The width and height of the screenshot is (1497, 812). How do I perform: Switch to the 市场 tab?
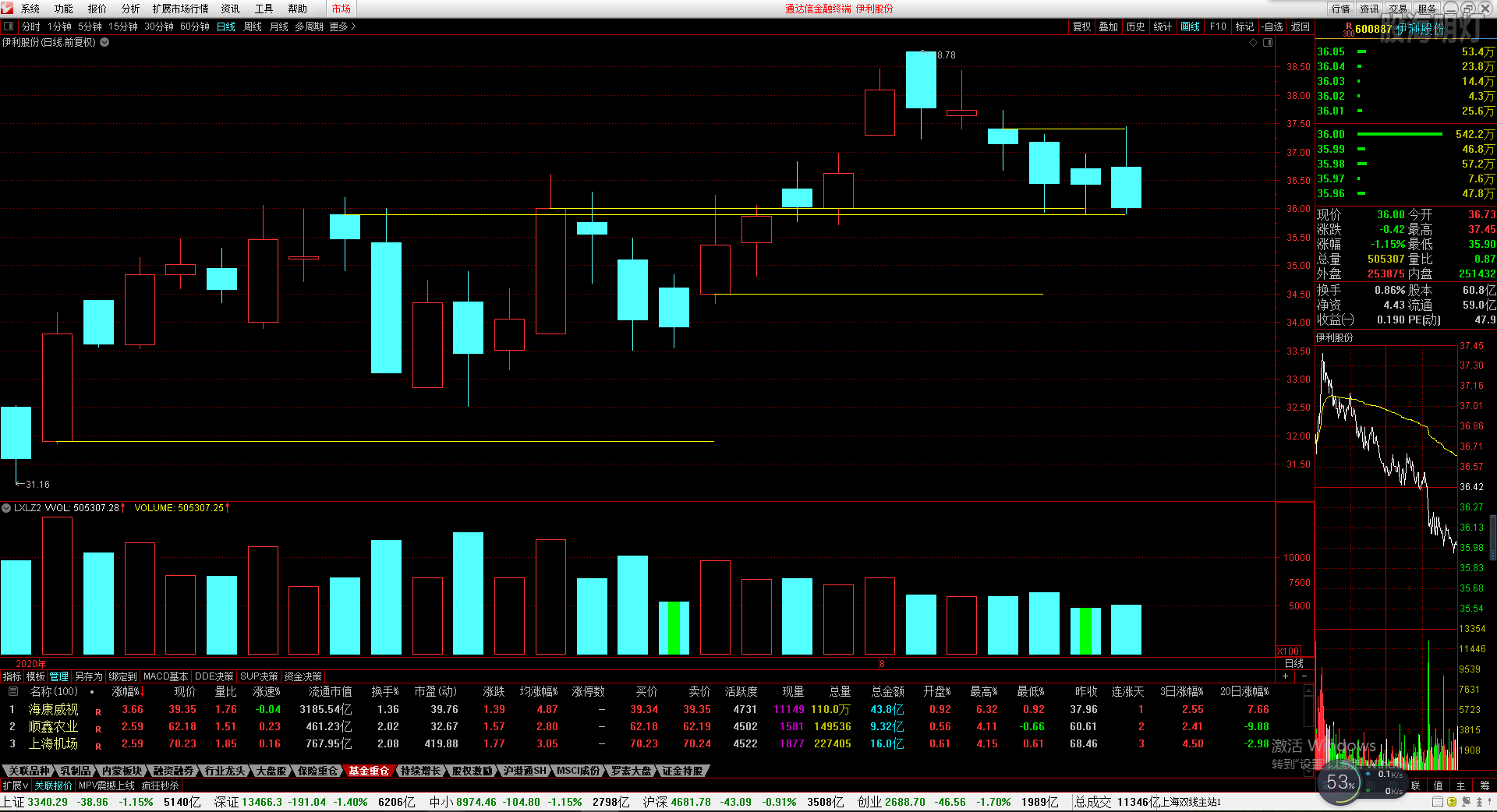342,9
